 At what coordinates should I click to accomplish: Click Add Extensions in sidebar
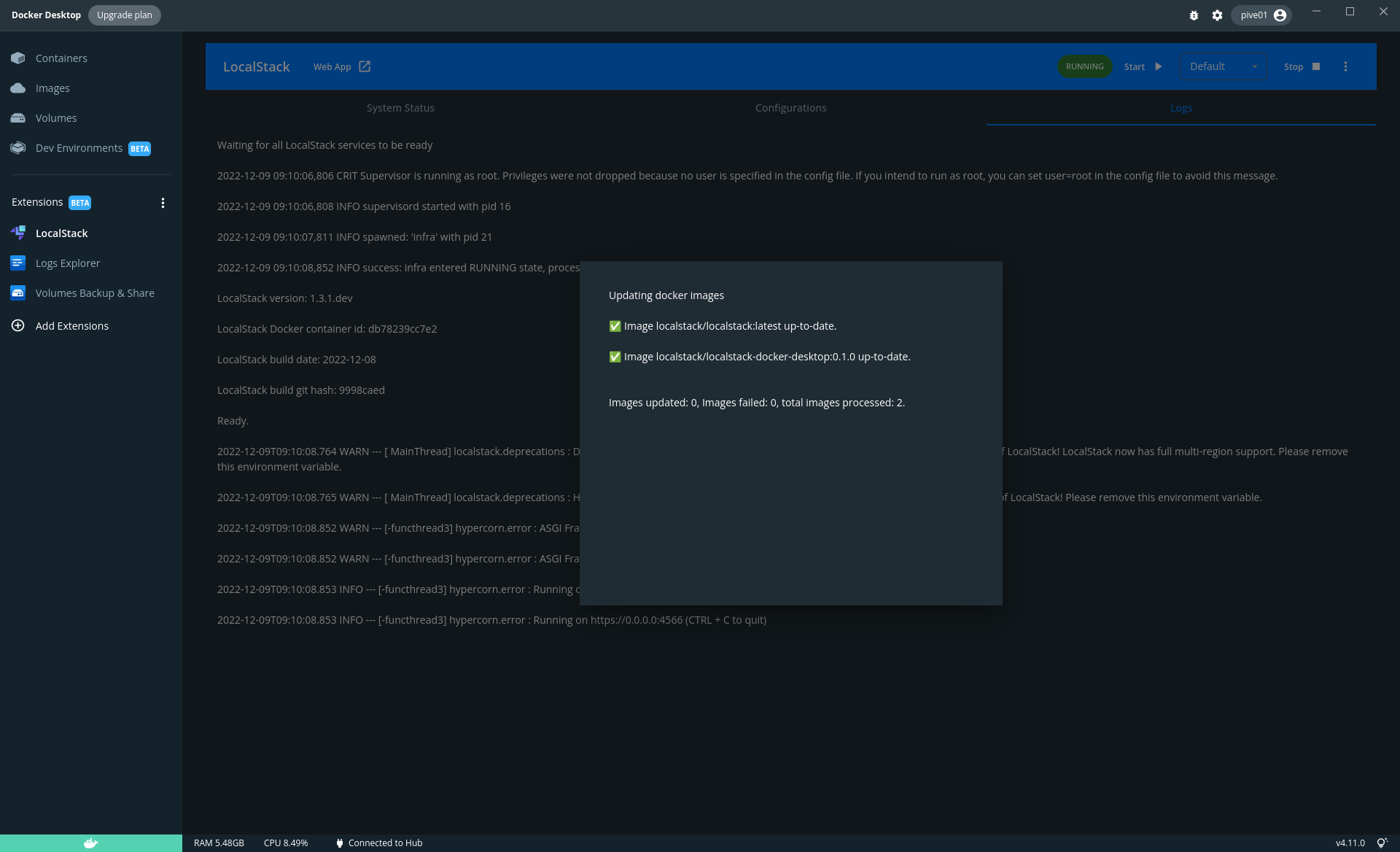pyautogui.click(x=71, y=326)
